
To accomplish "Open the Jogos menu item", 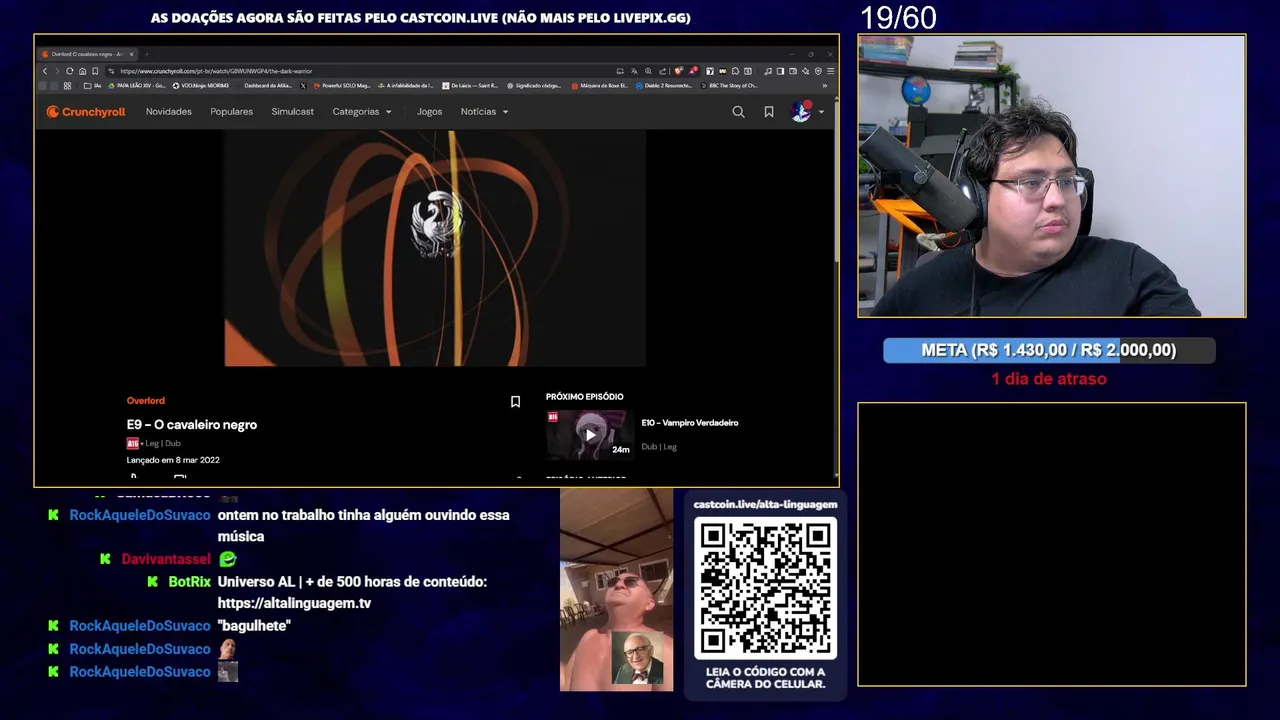I will [x=429, y=112].
